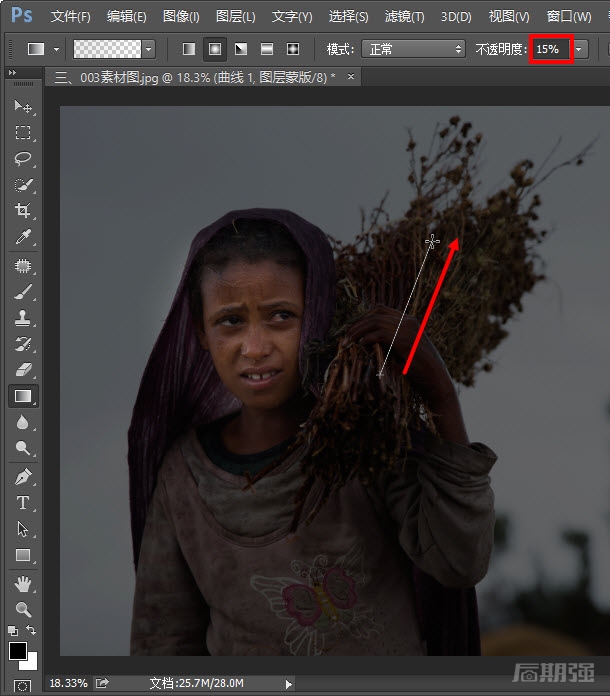Click the gradient preview swatch to edit

pyautogui.click(x=107, y=49)
